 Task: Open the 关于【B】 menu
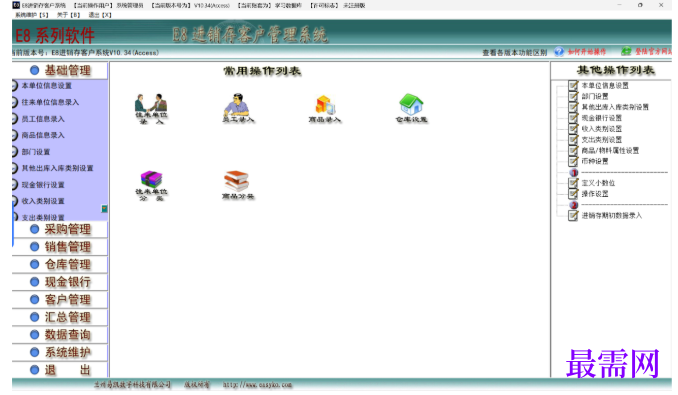point(68,15)
